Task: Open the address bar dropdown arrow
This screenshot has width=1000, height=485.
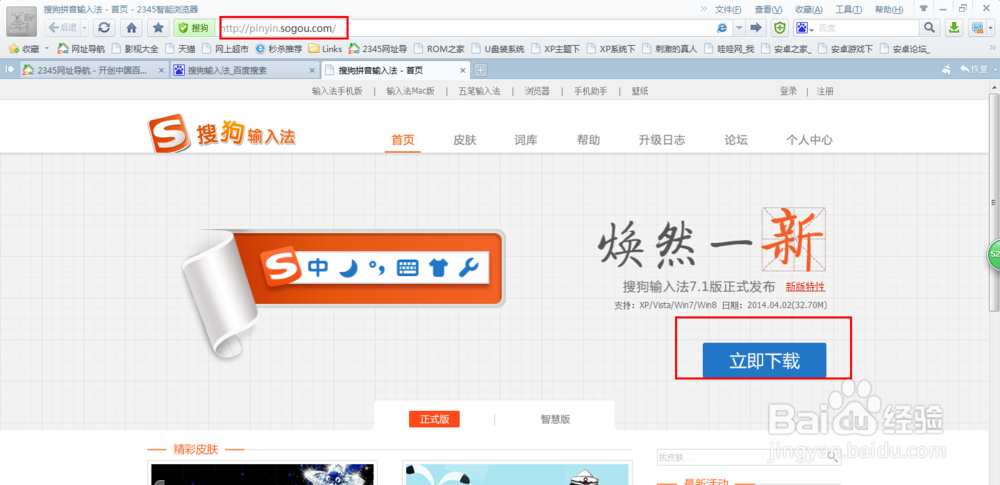Action: click(739, 27)
